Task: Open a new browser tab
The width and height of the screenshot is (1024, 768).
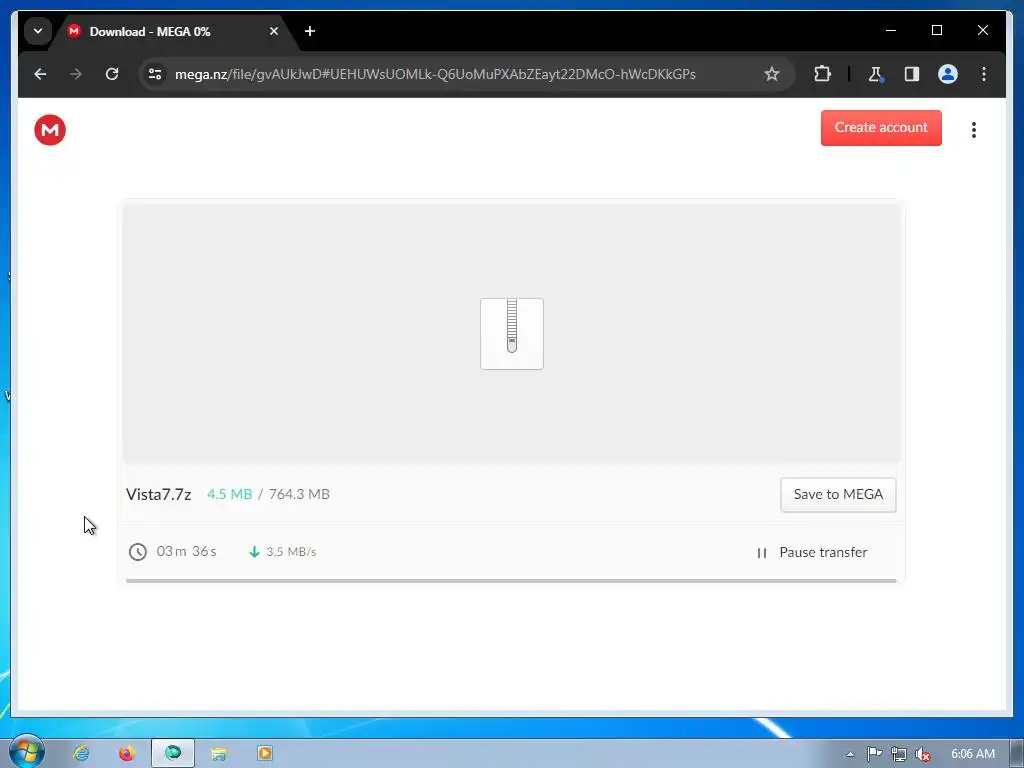Action: point(310,31)
